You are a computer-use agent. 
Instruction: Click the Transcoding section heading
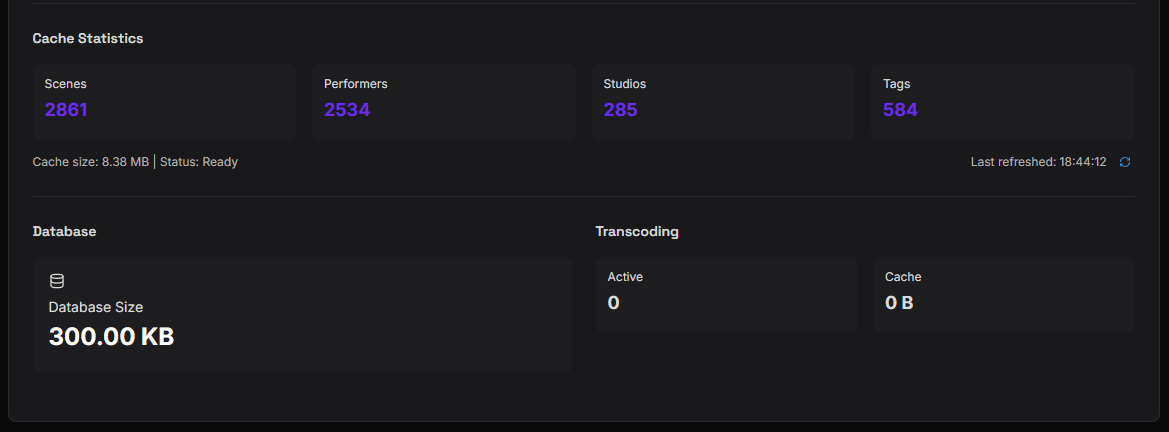coord(637,231)
